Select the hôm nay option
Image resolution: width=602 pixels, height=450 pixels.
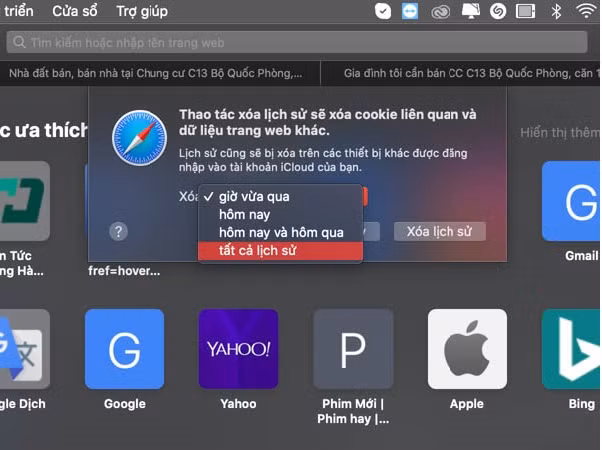(280, 215)
